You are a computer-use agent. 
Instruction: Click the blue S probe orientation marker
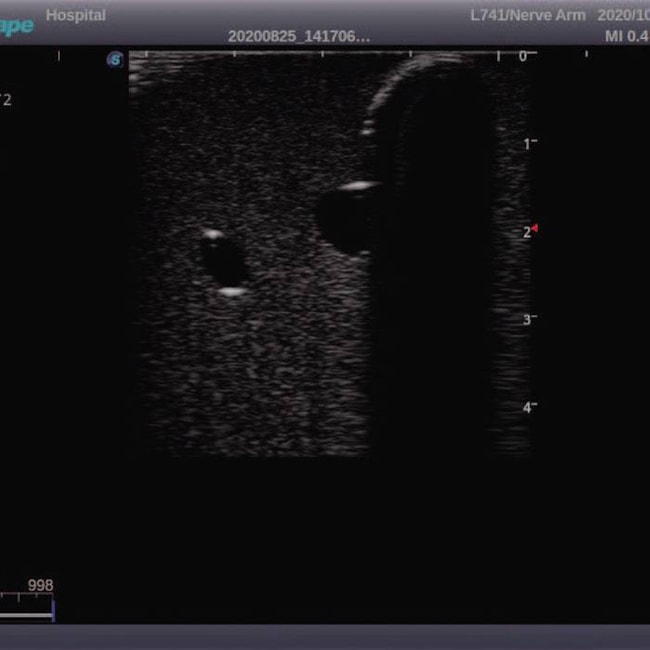pos(115,60)
